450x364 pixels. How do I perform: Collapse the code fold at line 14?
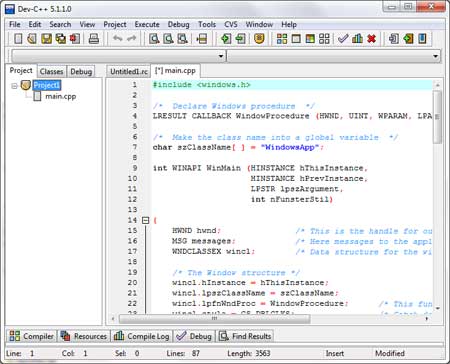(145, 220)
